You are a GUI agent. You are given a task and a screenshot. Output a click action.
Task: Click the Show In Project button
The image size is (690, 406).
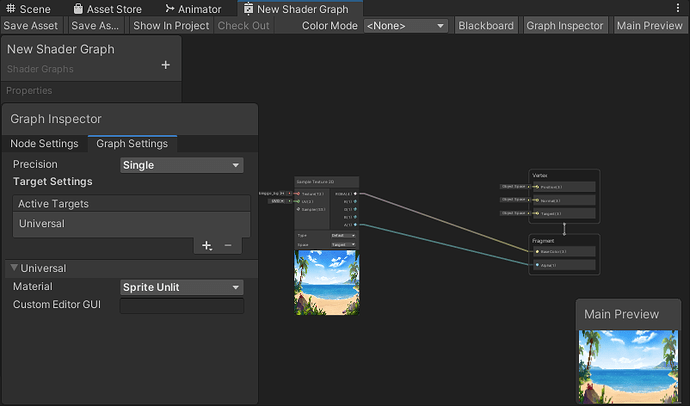click(171, 26)
